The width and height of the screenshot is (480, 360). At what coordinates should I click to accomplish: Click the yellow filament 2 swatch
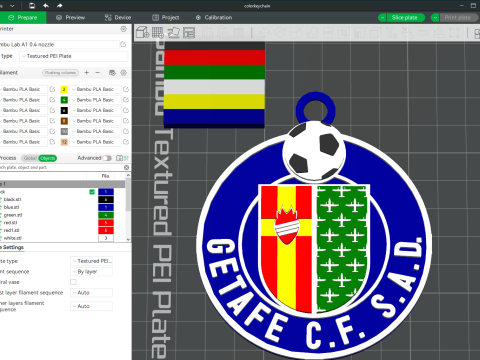tap(64, 89)
